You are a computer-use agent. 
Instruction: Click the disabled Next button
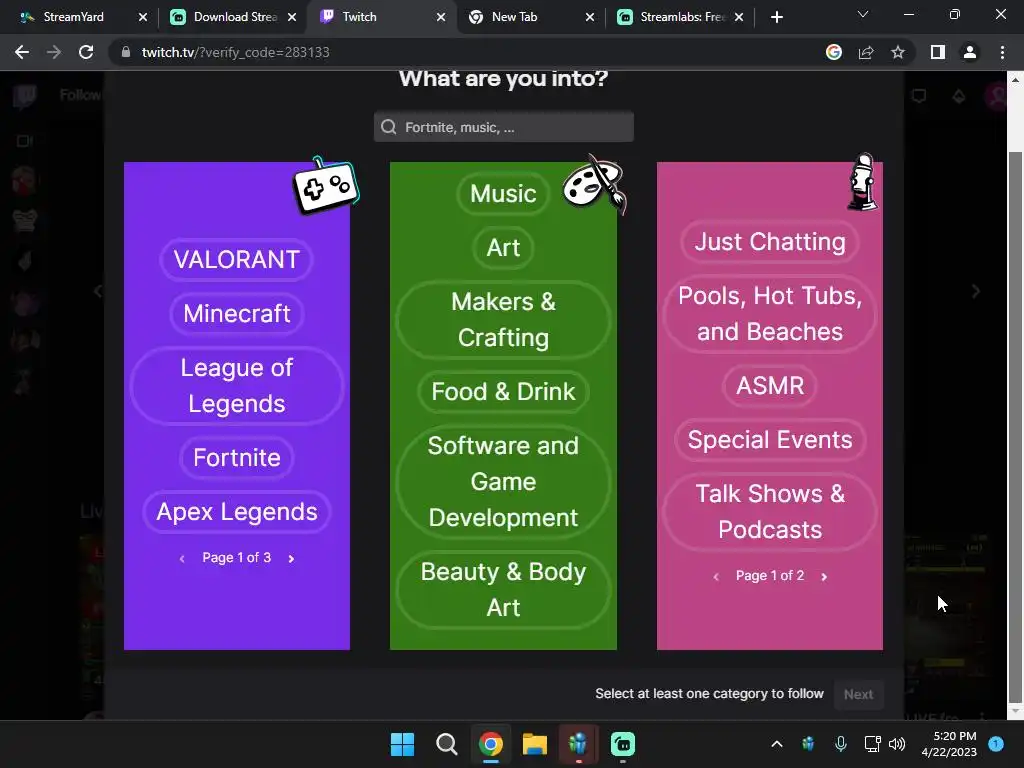858,694
